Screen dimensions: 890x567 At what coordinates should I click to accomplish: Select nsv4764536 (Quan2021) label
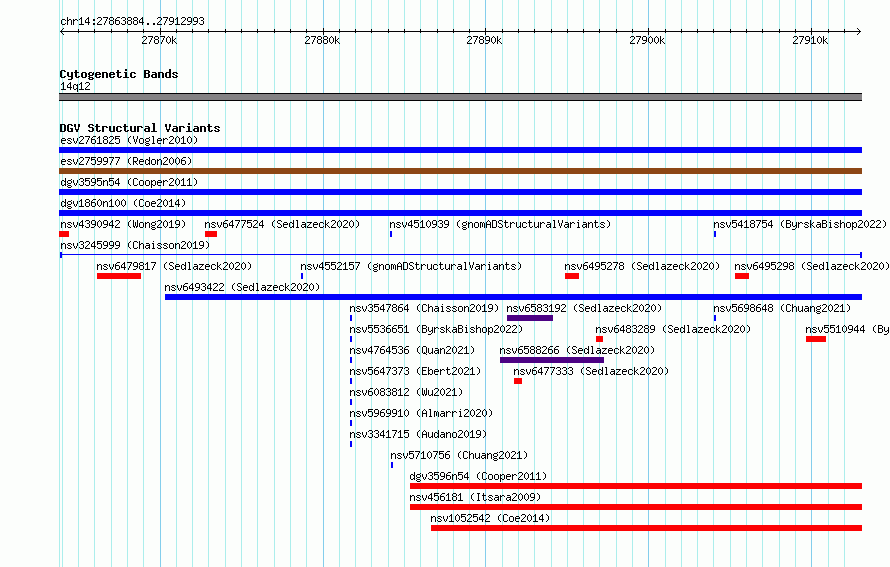point(412,350)
